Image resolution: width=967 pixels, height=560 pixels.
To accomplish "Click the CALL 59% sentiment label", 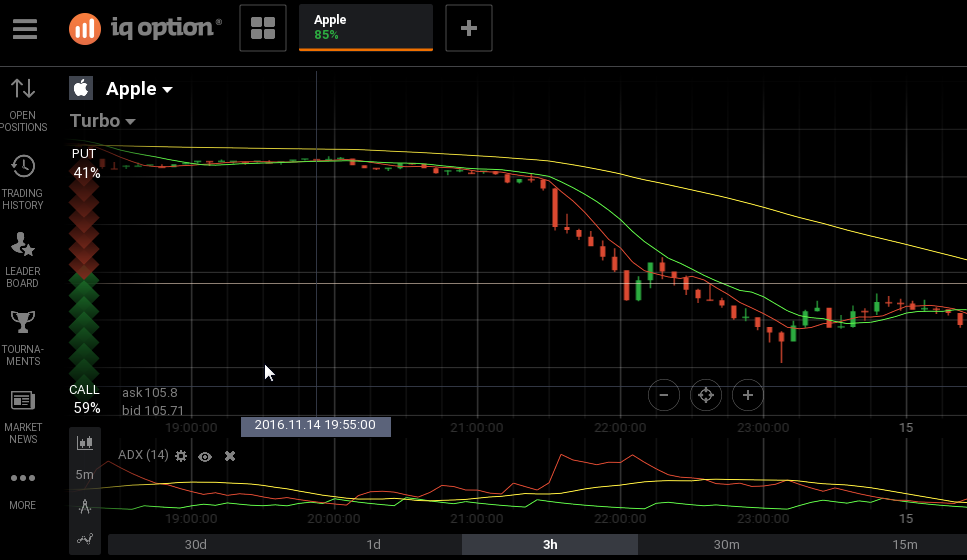I will coord(86,398).
